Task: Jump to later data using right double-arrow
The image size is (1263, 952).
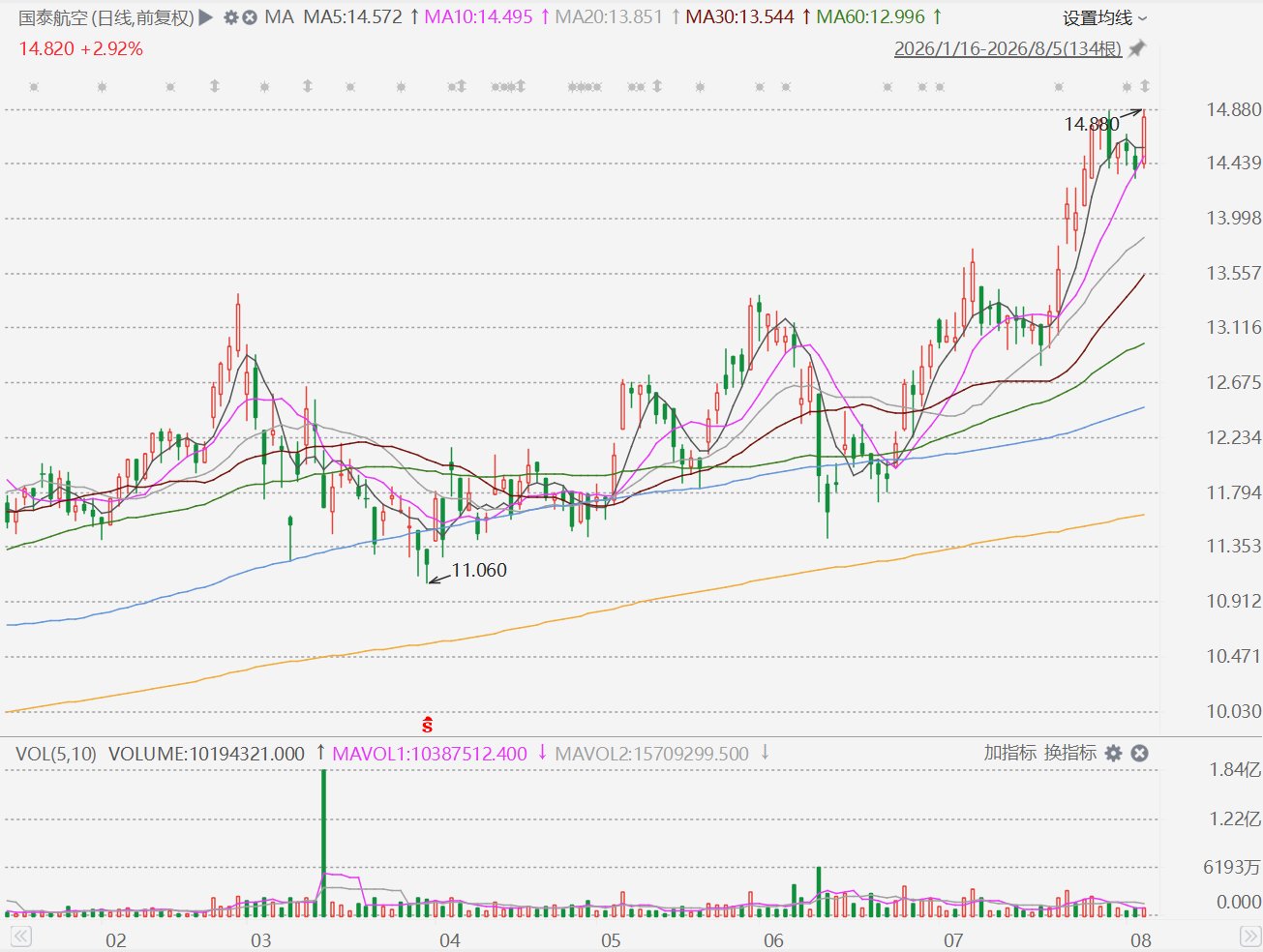Action: [1249, 937]
